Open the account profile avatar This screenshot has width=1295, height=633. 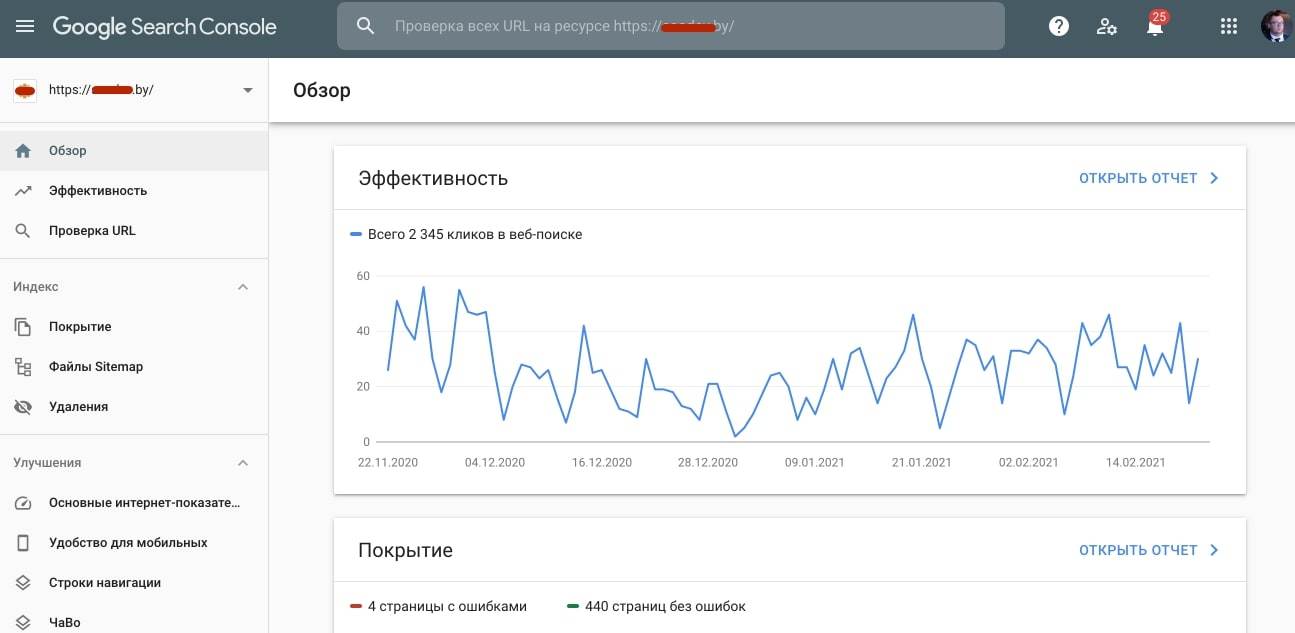(x=1275, y=27)
